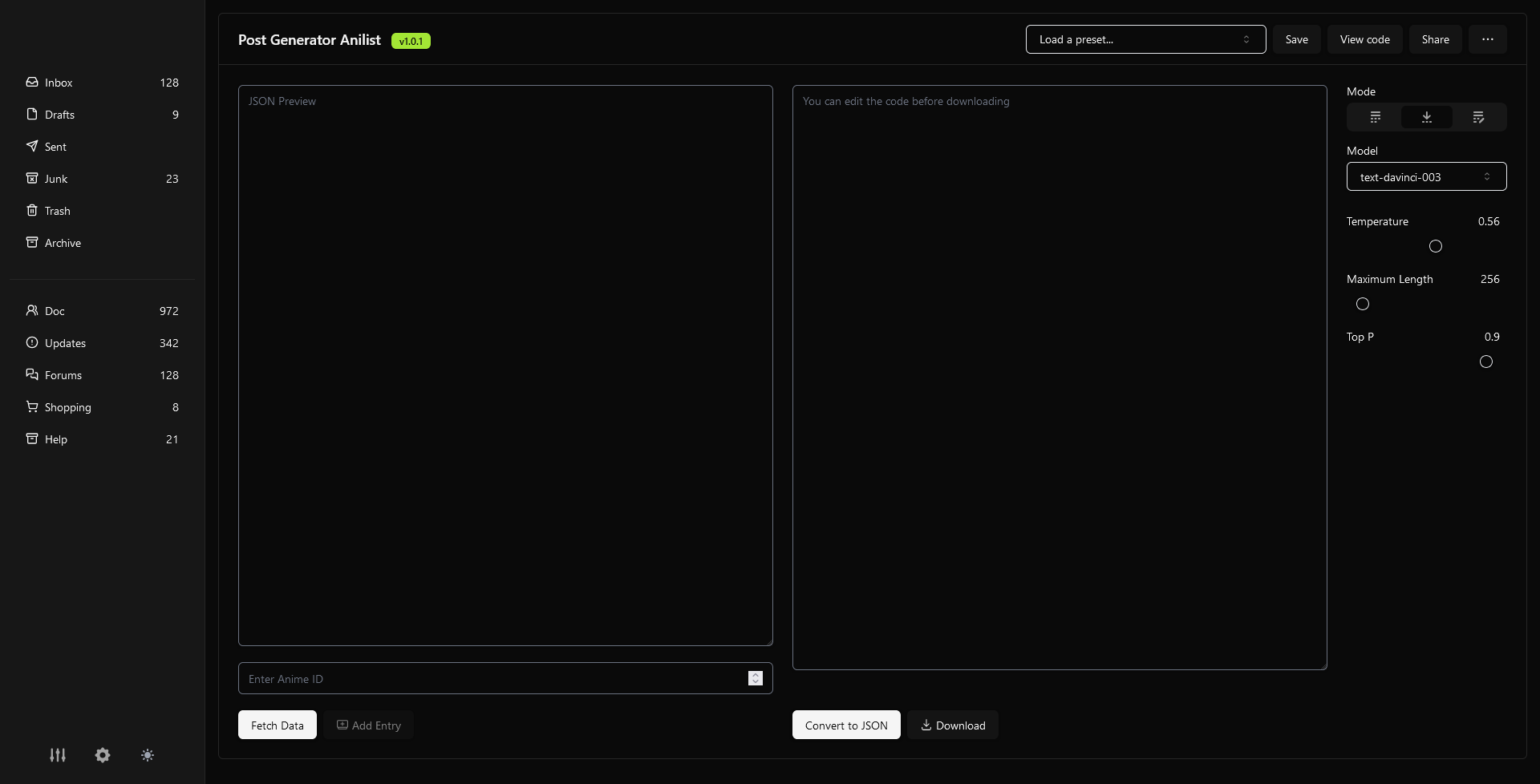Focus the editable code text area

[1060, 378]
